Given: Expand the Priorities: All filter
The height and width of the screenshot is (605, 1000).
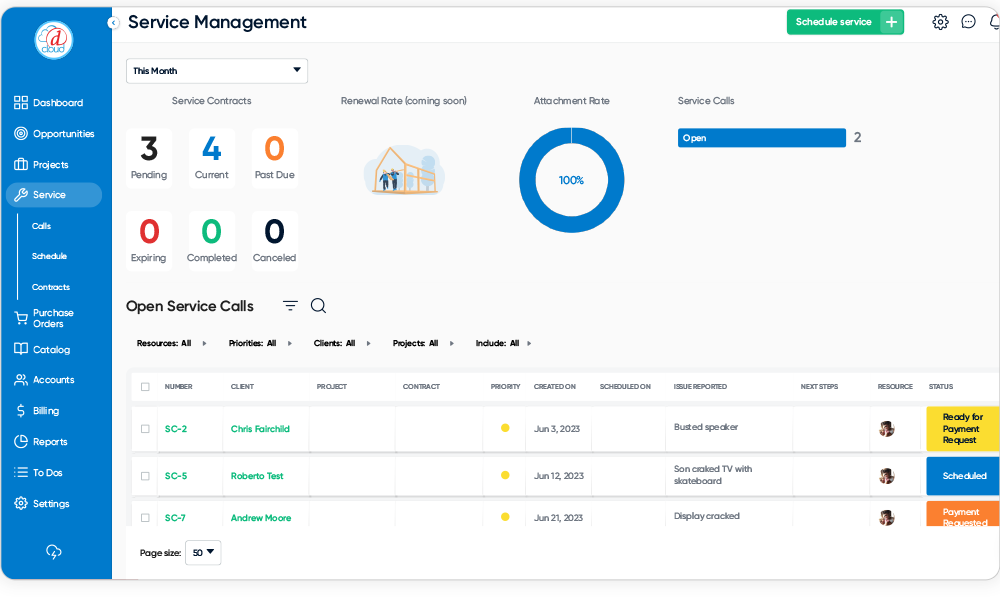Looking at the screenshot, I should click(260, 344).
